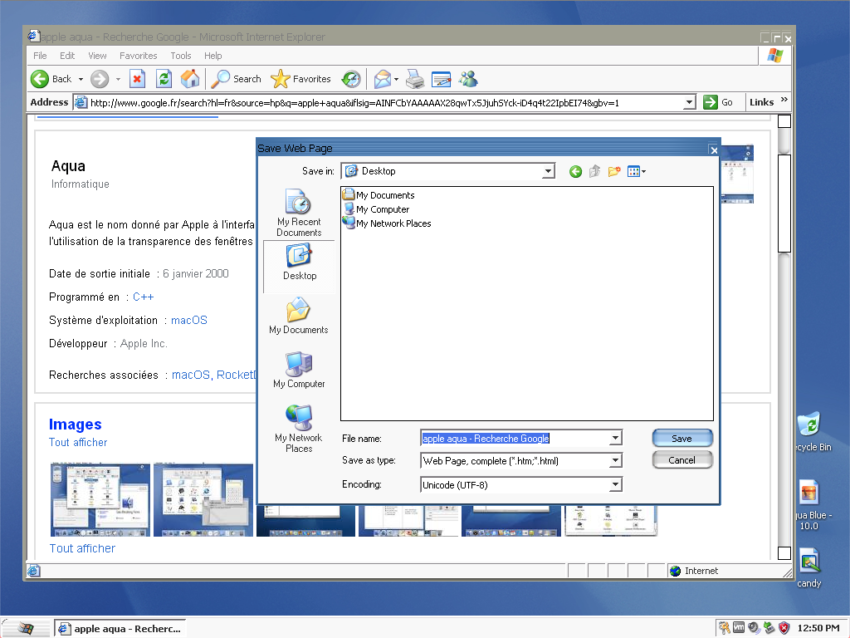Click the page vertical scrollbar thumb

click(784, 203)
